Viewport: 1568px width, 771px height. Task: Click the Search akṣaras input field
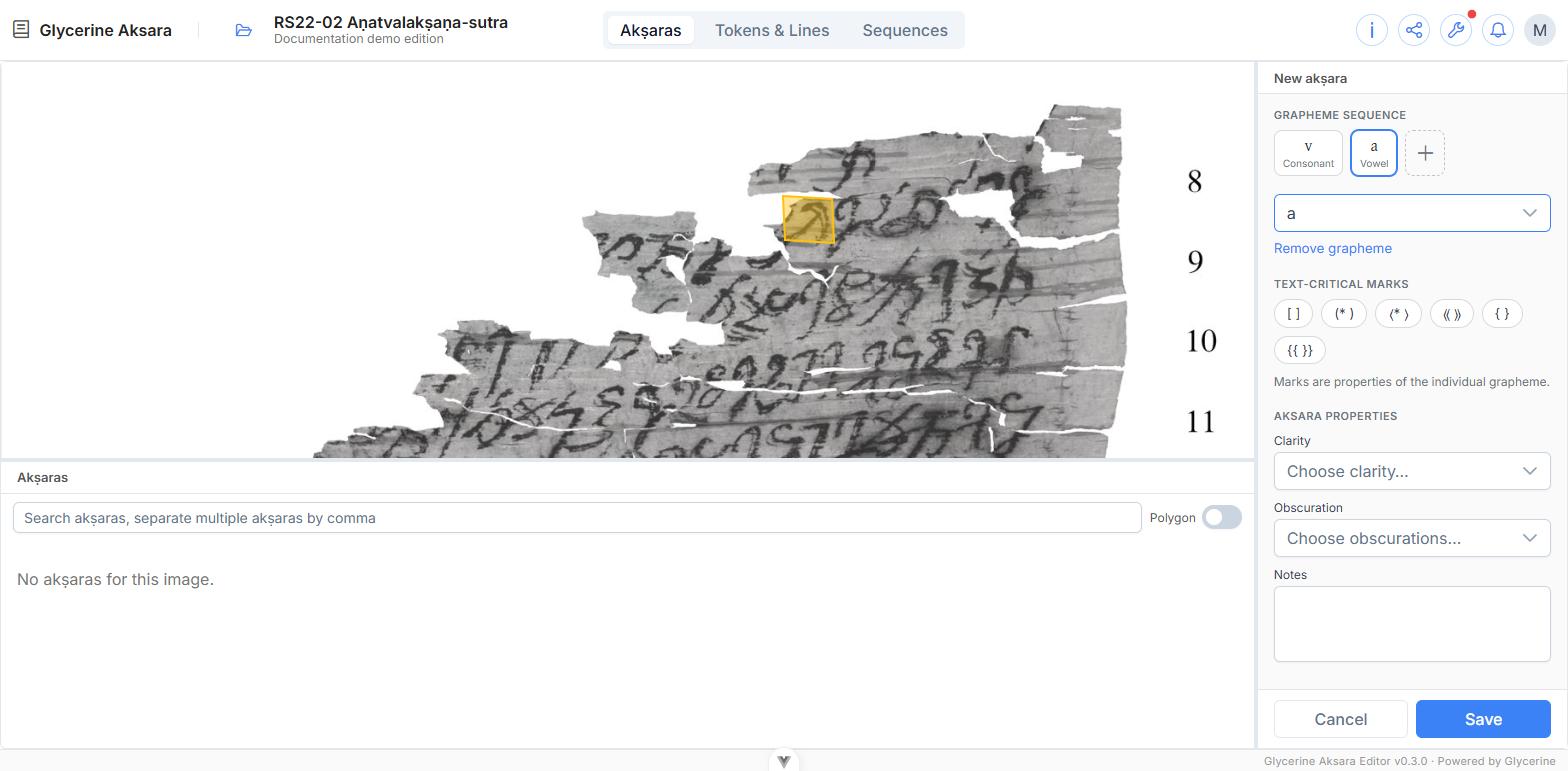[577, 518]
